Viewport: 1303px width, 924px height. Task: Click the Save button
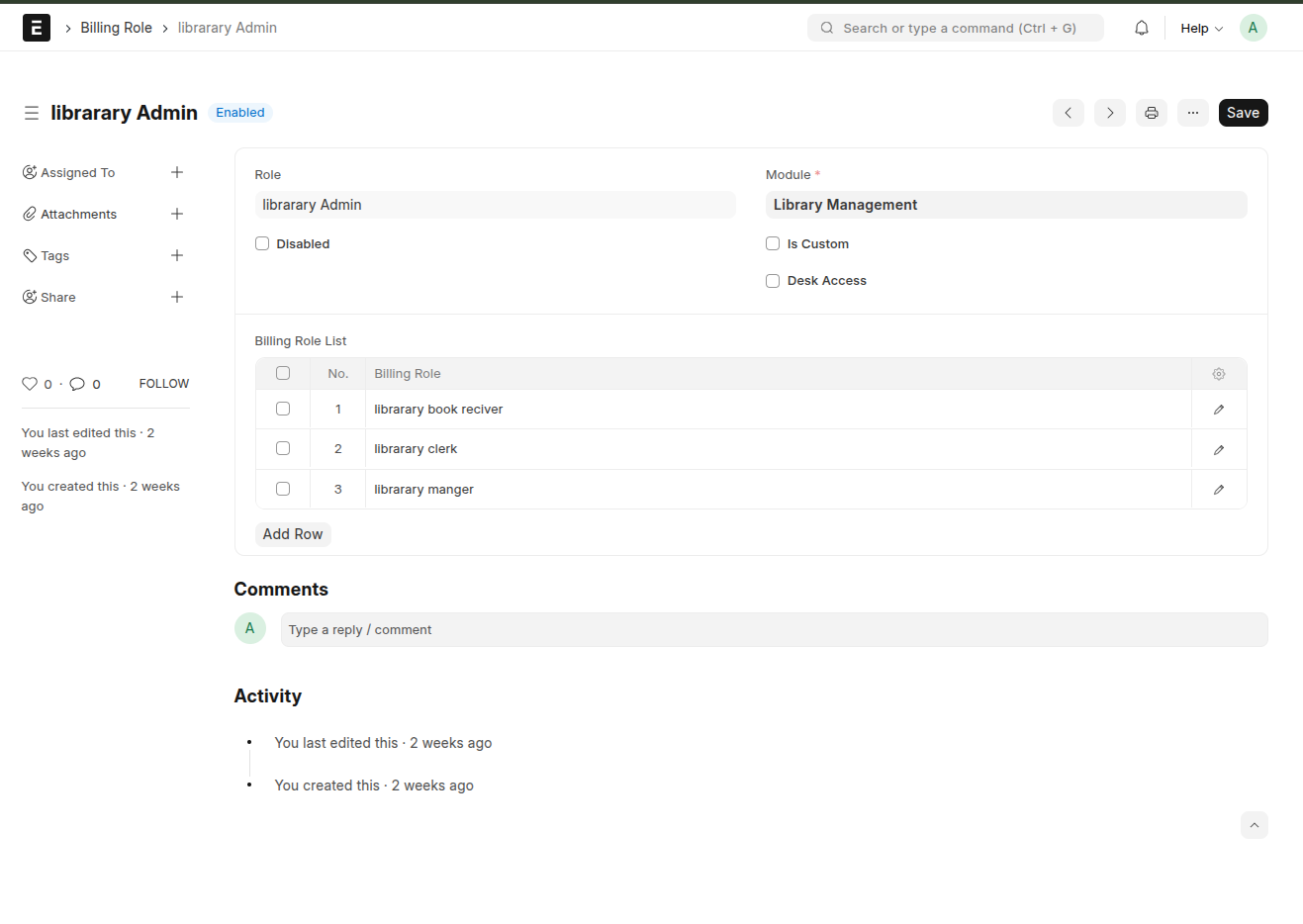[x=1243, y=113]
